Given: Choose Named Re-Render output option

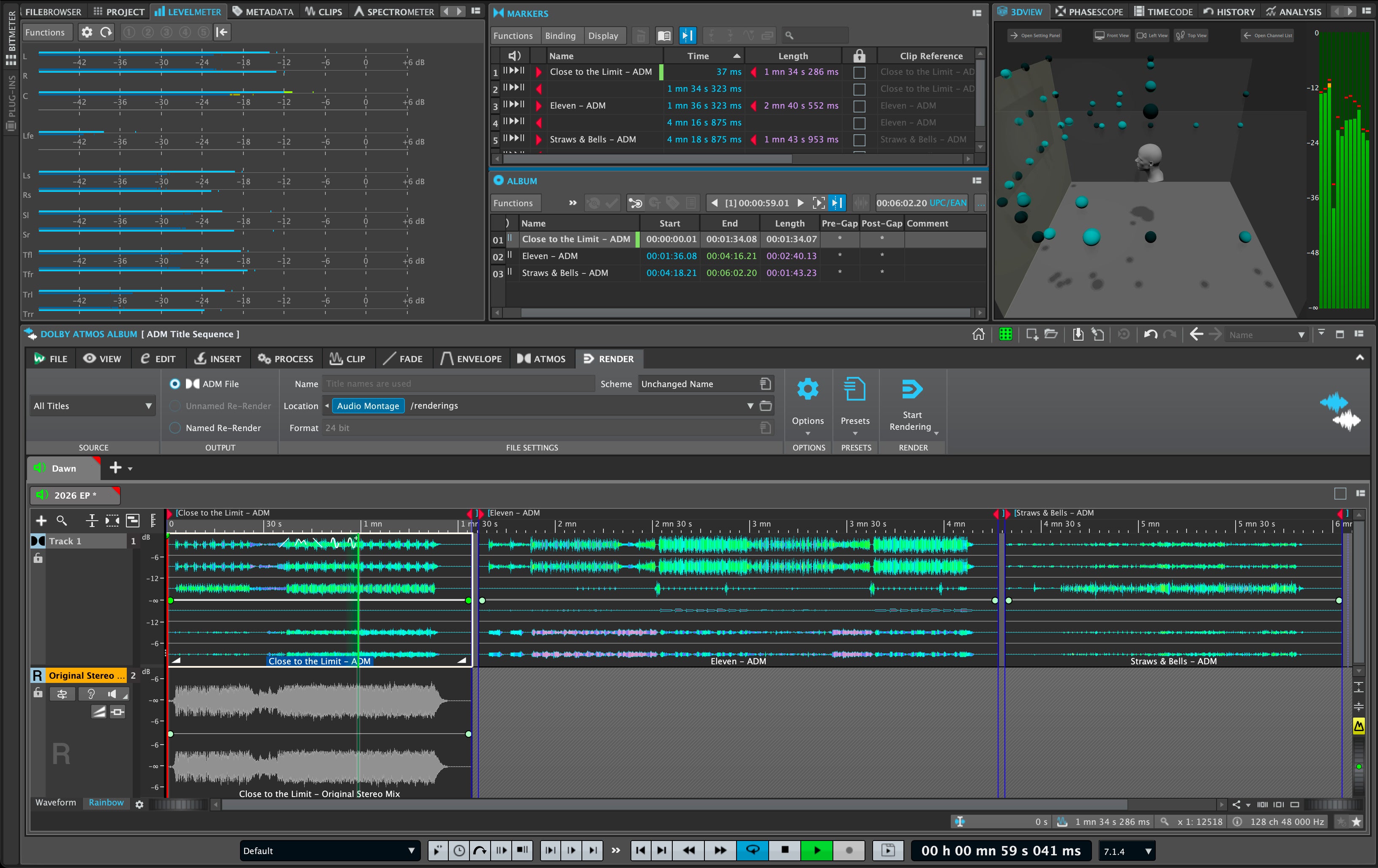Looking at the screenshot, I should (x=175, y=427).
